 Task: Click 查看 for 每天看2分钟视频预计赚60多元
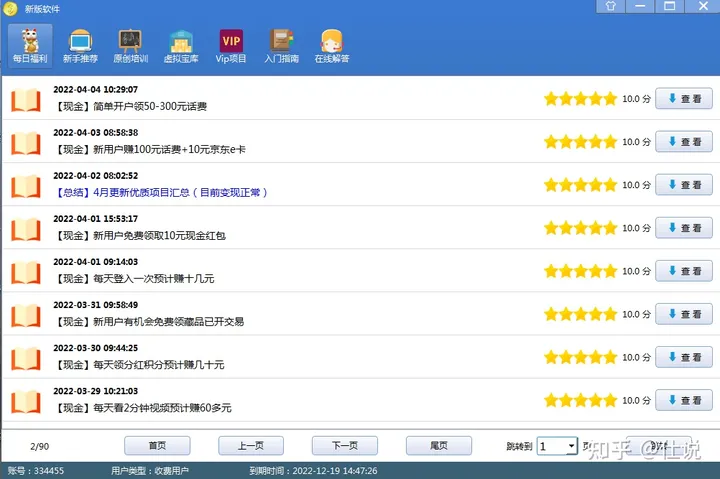[x=684, y=400]
